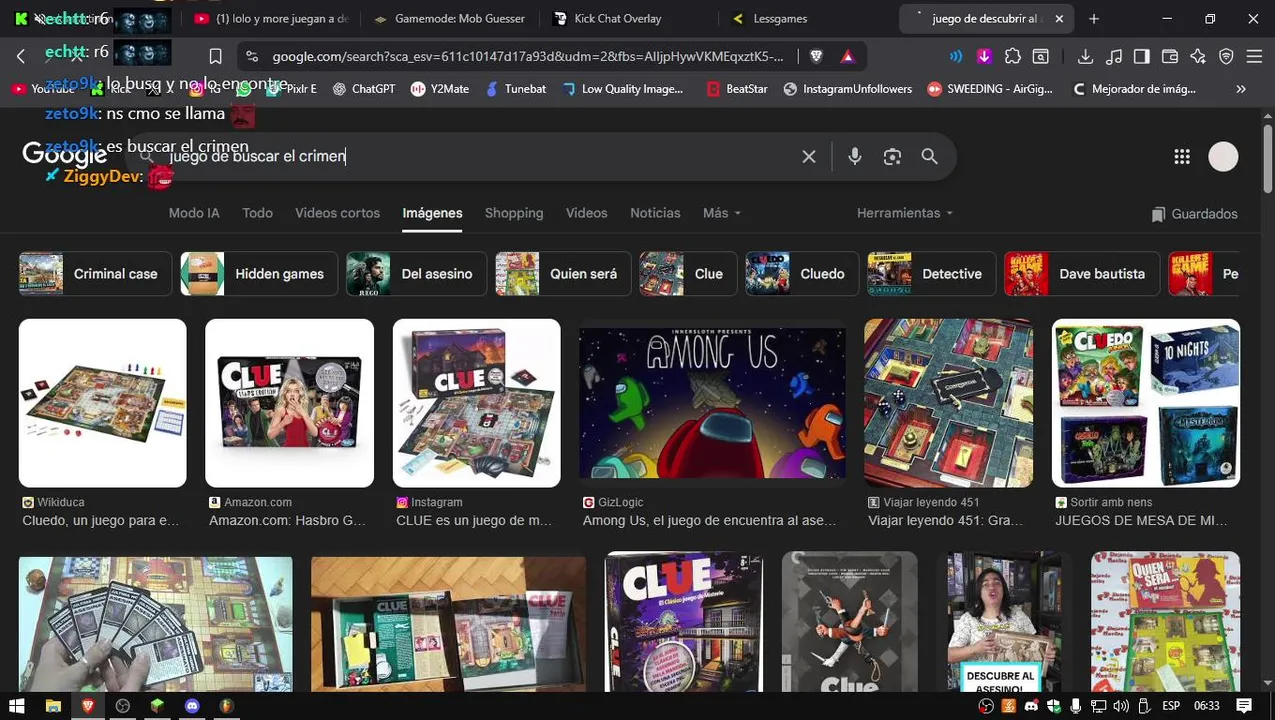
Task: Open the Among Us GizLogic image result
Action: click(712, 403)
